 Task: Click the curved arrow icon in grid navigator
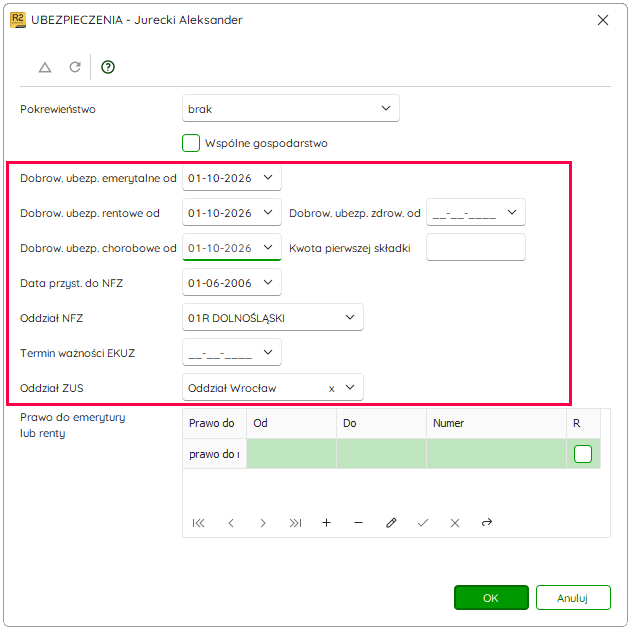click(487, 523)
